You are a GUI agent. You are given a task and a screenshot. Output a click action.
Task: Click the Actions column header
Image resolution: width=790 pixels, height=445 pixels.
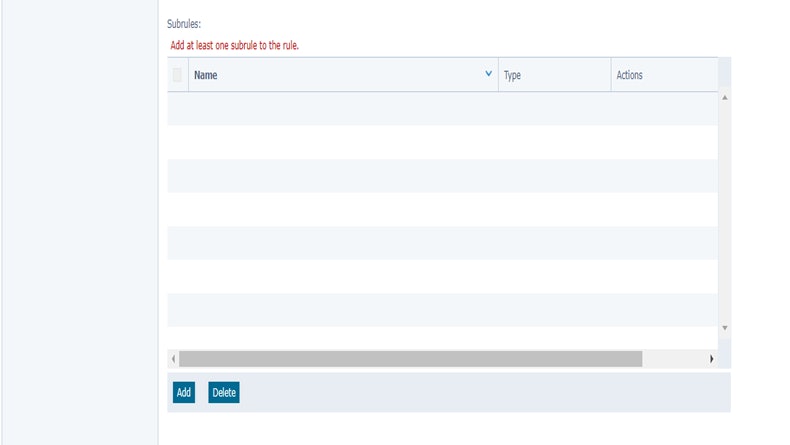pos(629,75)
